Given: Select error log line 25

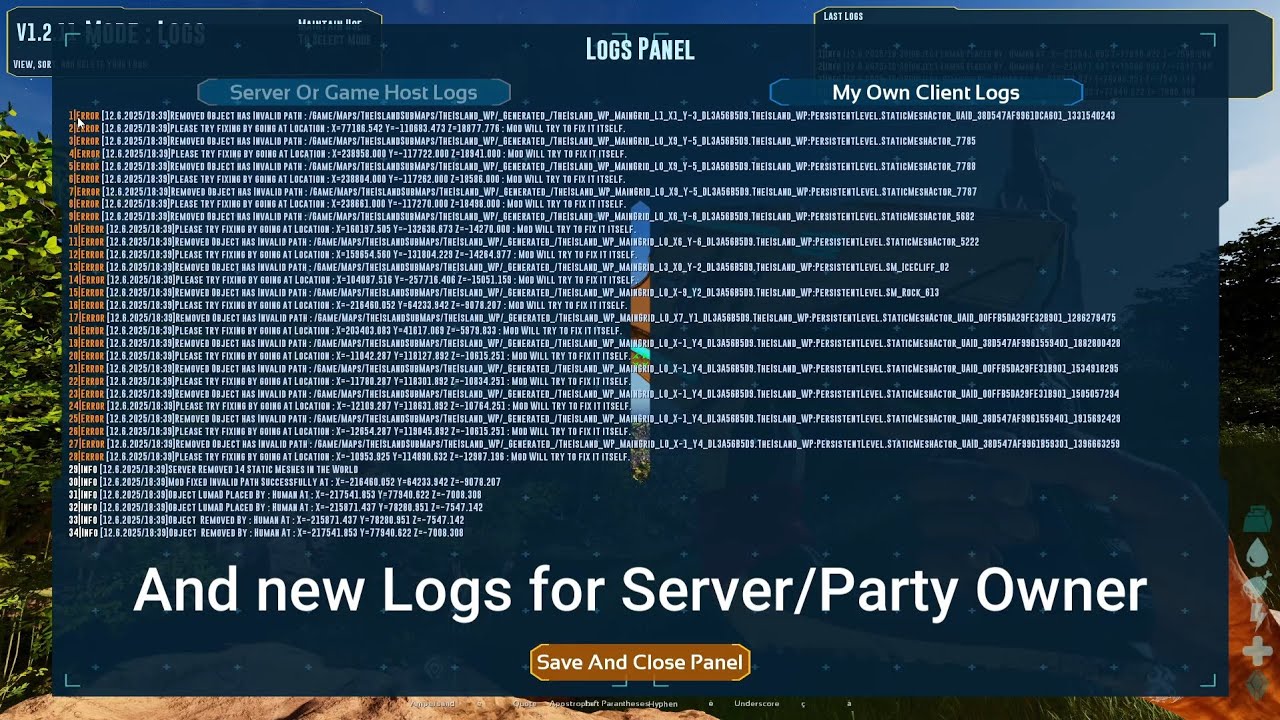Looking at the screenshot, I should (x=594, y=419).
